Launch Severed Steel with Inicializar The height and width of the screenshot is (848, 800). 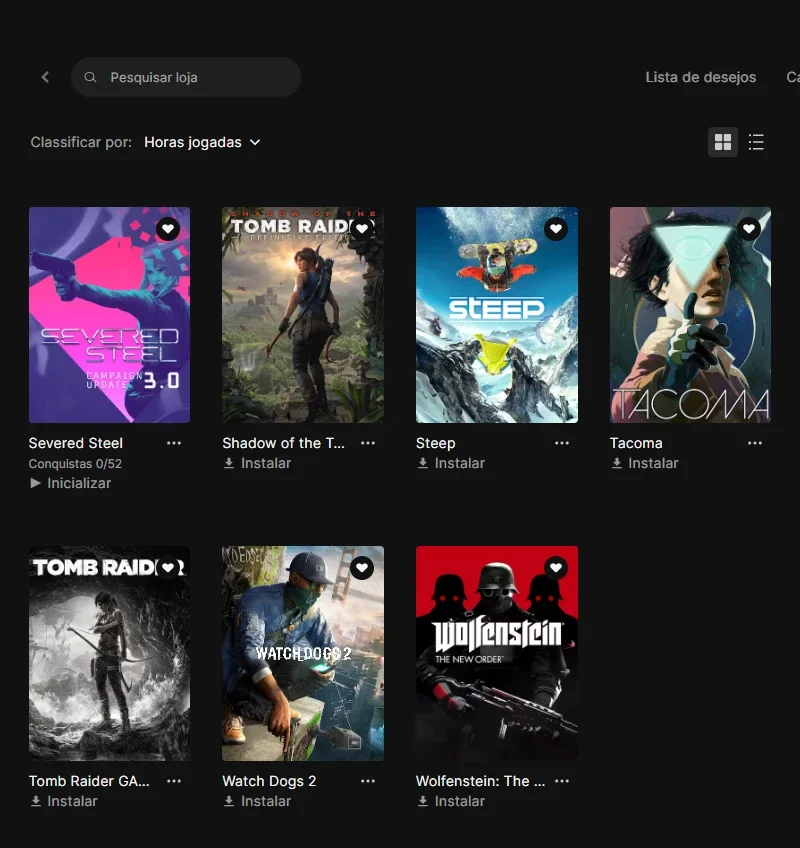click(70, 483)
